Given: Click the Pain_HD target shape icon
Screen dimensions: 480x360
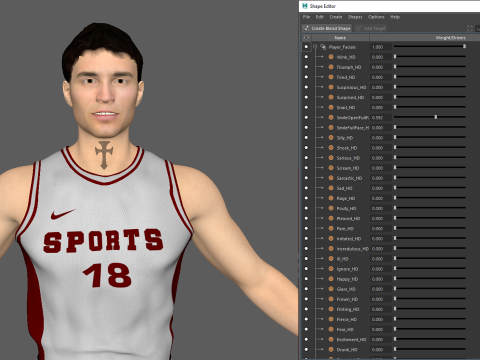Looking at the screenshot, I should click(331, 228).
